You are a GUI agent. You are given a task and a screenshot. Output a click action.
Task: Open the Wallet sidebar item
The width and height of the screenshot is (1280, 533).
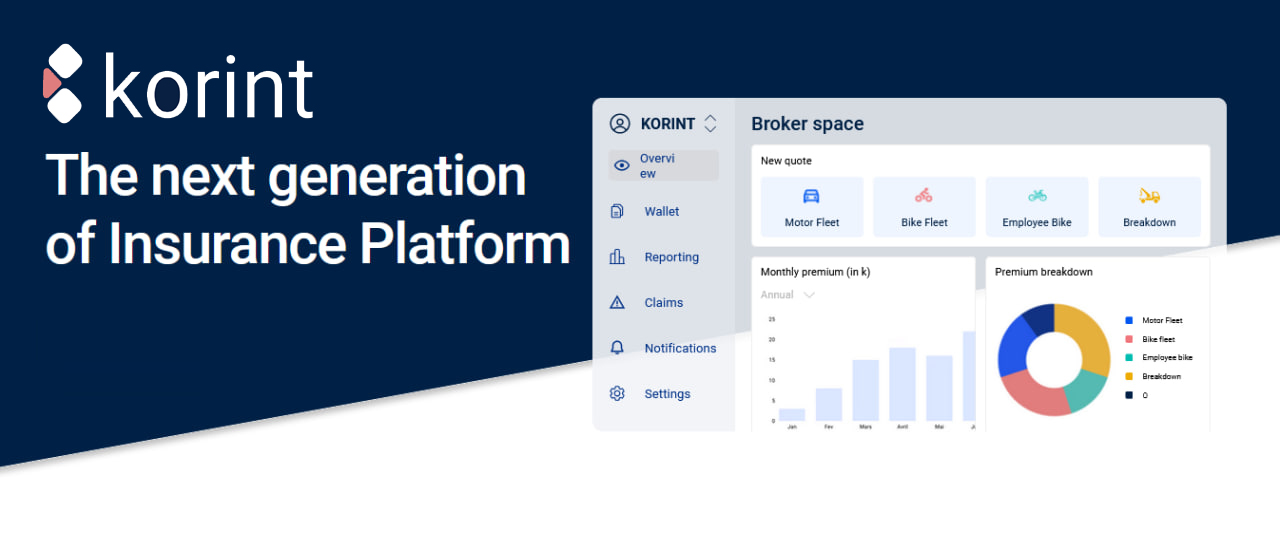click(661, 212)
